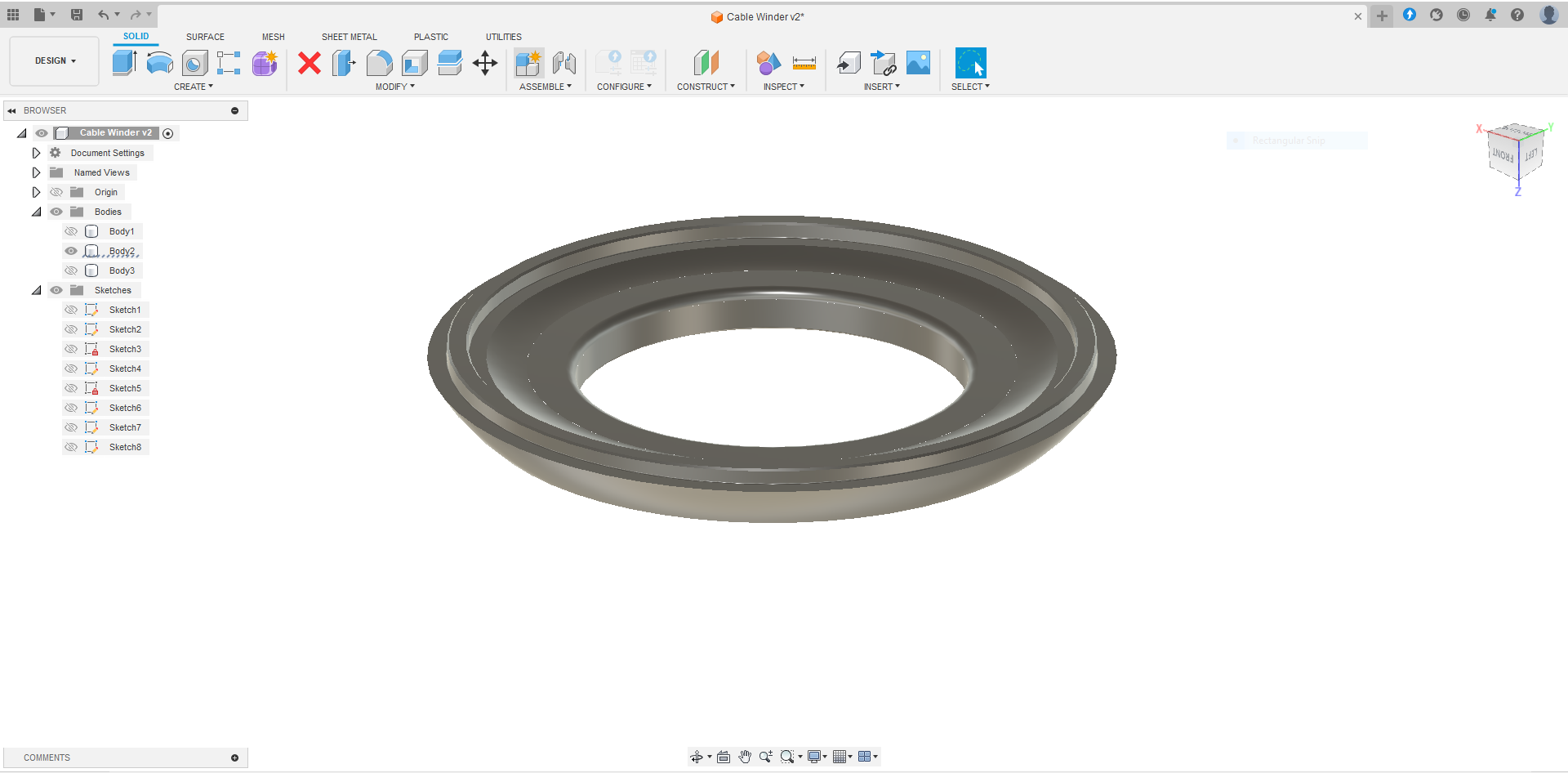The width and height of the screenshot is (1568, 773).
Task: Open the MODIFY dropdown menu
Action: pyautogui.click(x=395, y=87)
